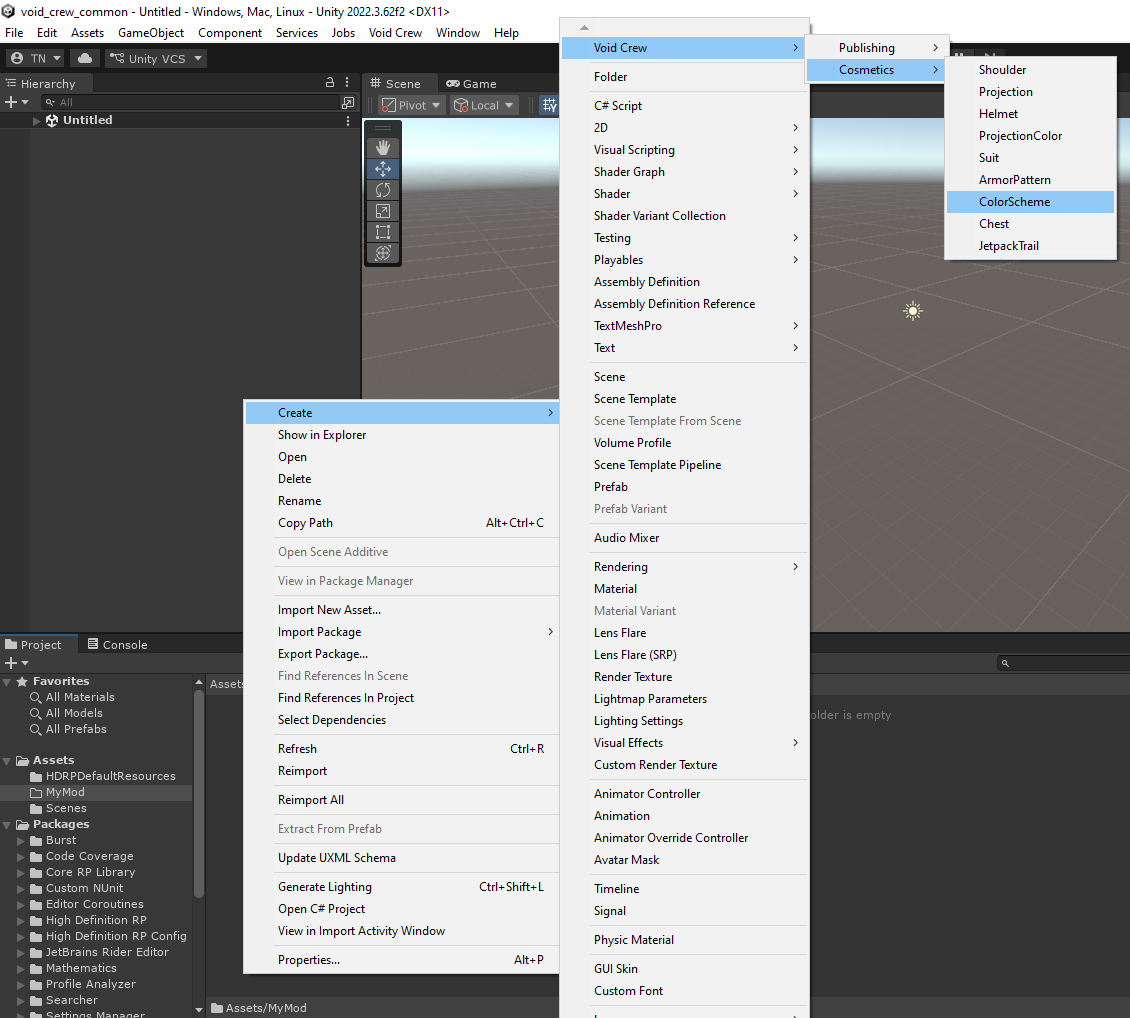Image resolution: width=1130 pixels, height=1018 pixels.
Task: Click the Hierarchy search field
Action: pyautogui.click(x=189, y=102)
